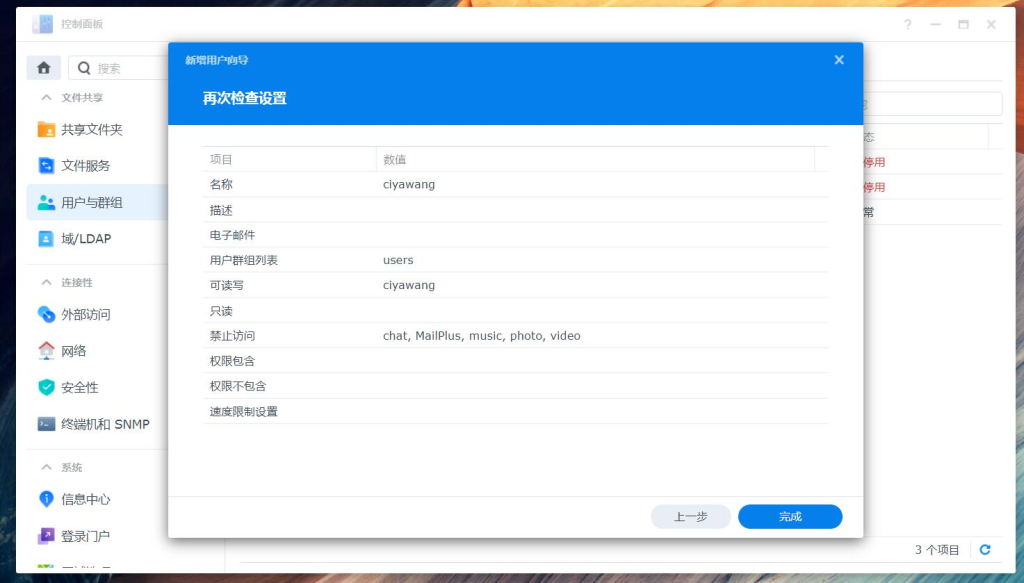Click the 完成 finish button
1024x583 pixels.
click(789, 516)
